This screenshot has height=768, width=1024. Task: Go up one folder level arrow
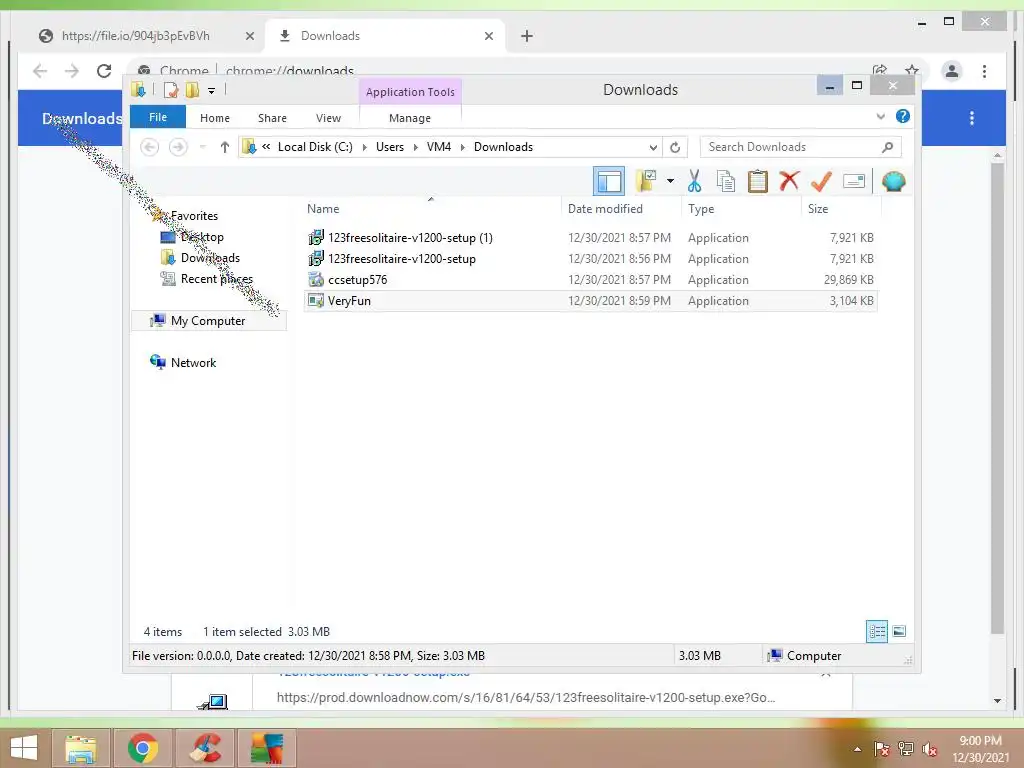pyautogui.click(x=225, y=147)
